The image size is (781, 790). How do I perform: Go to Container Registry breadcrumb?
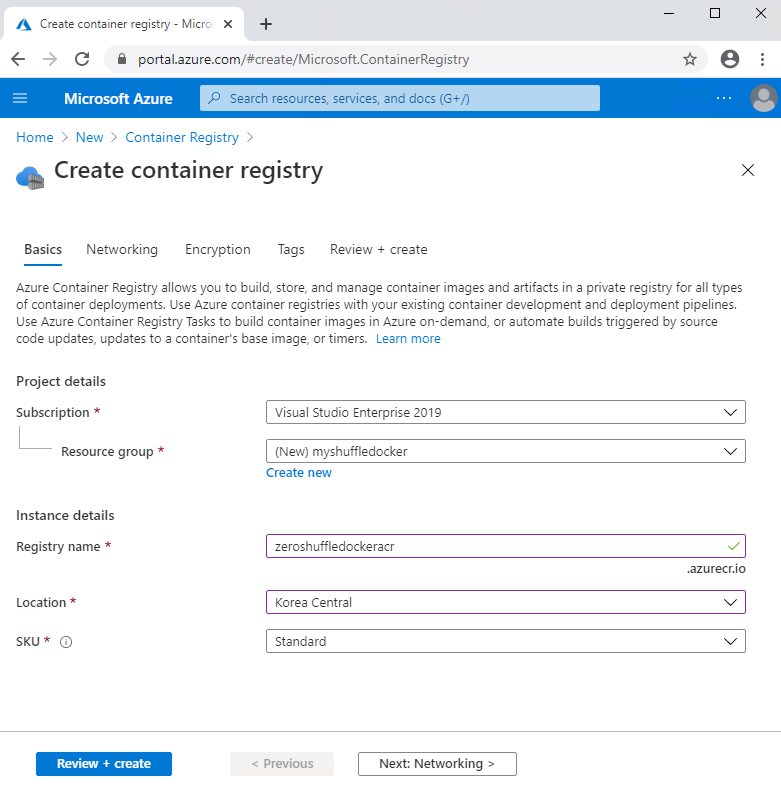[x=182, y=137]
